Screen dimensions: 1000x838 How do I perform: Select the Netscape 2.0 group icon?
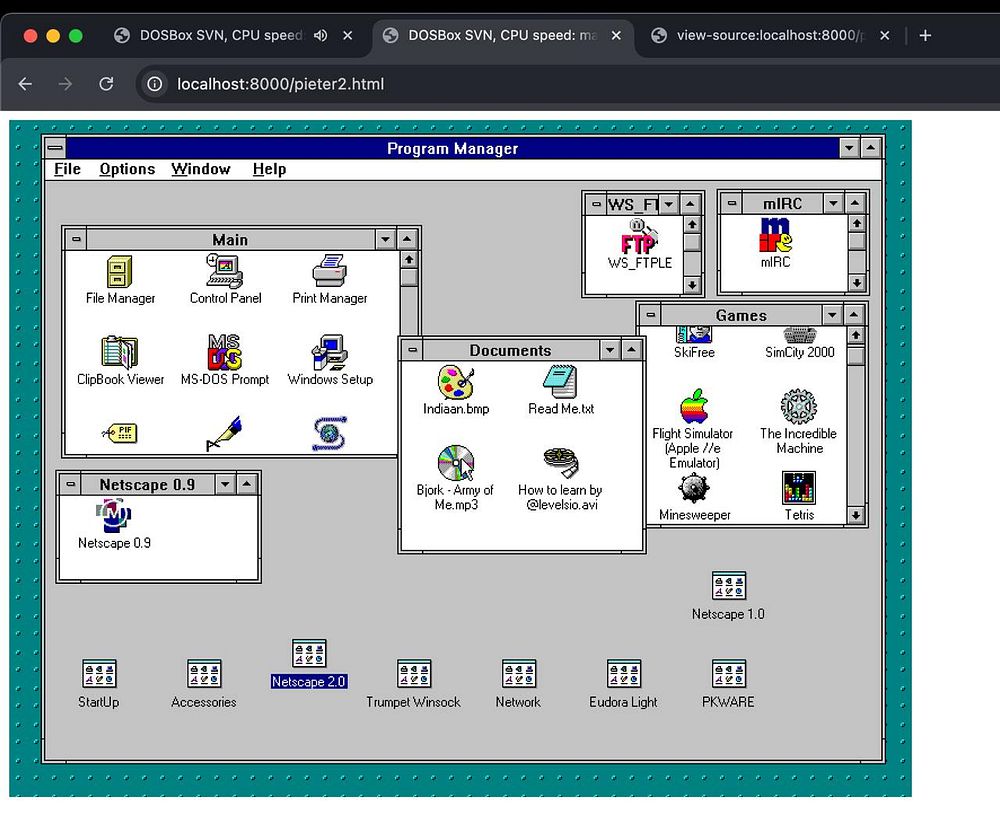309,654
